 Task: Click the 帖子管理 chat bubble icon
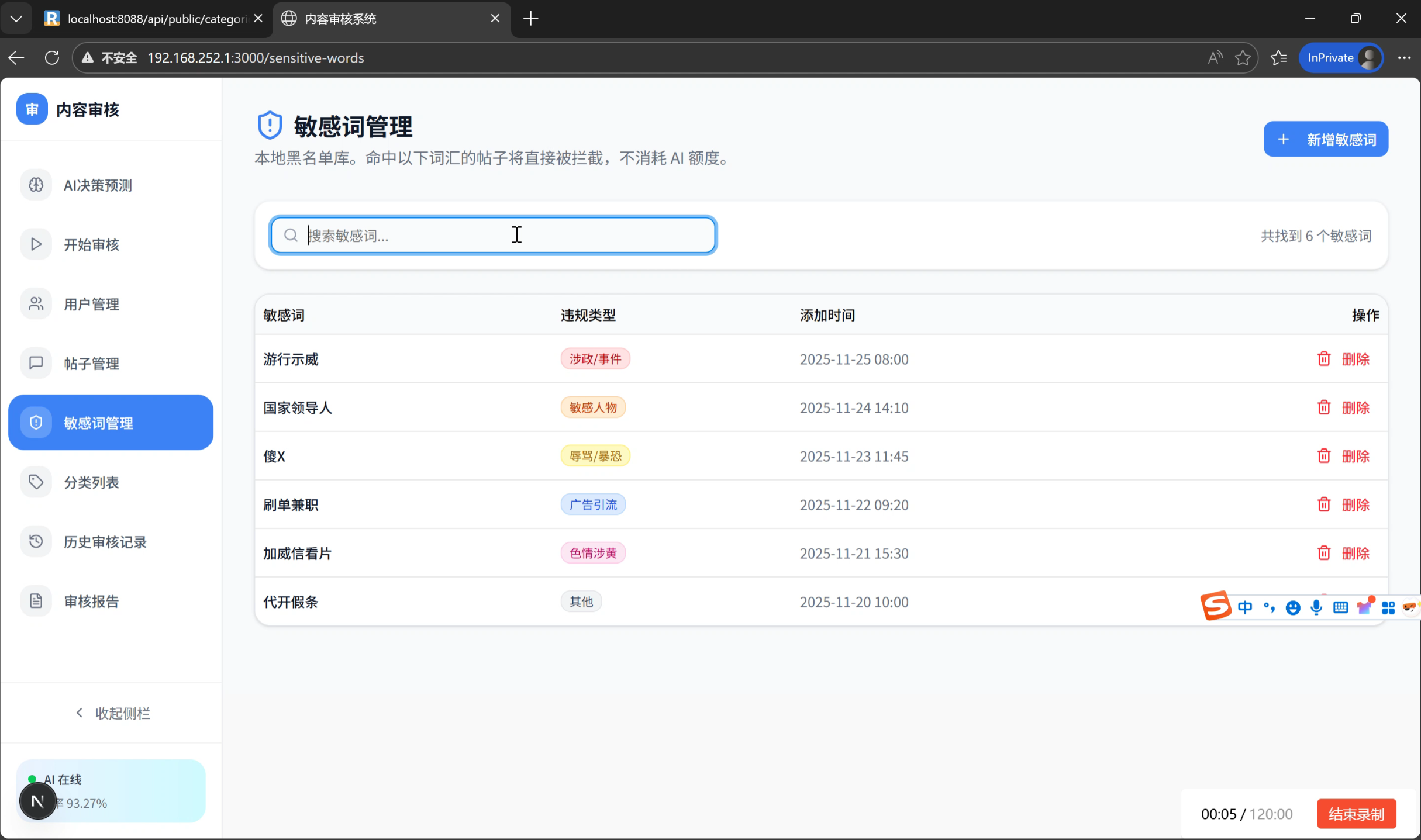click(x=36, y=363)
